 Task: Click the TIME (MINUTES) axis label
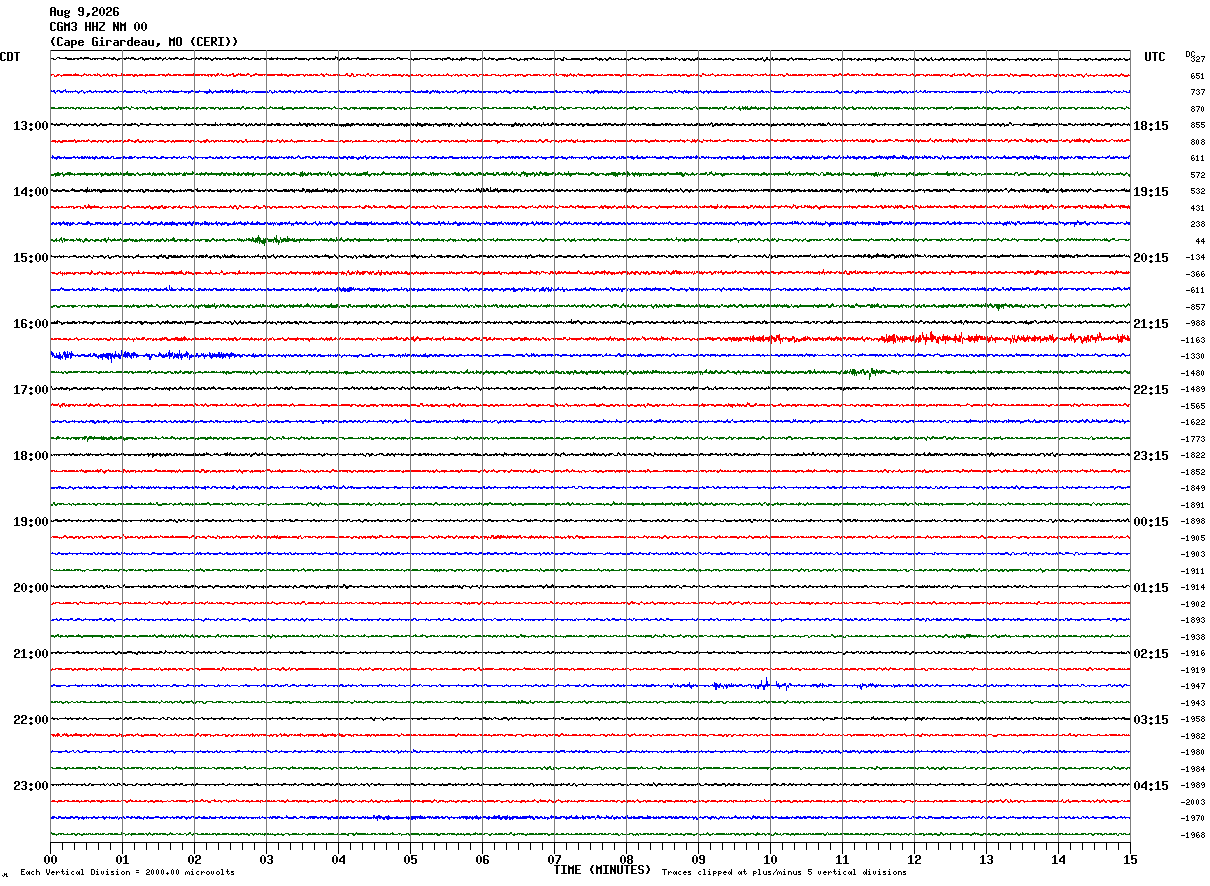602,870
